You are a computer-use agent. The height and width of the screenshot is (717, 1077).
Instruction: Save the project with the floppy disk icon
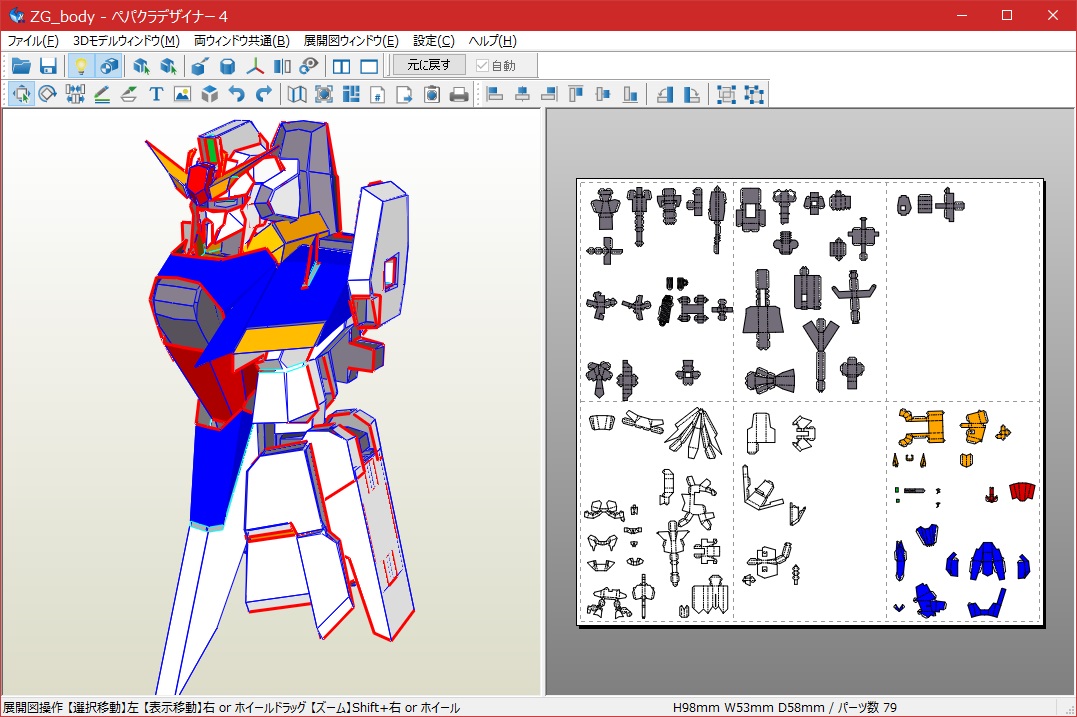47,66
